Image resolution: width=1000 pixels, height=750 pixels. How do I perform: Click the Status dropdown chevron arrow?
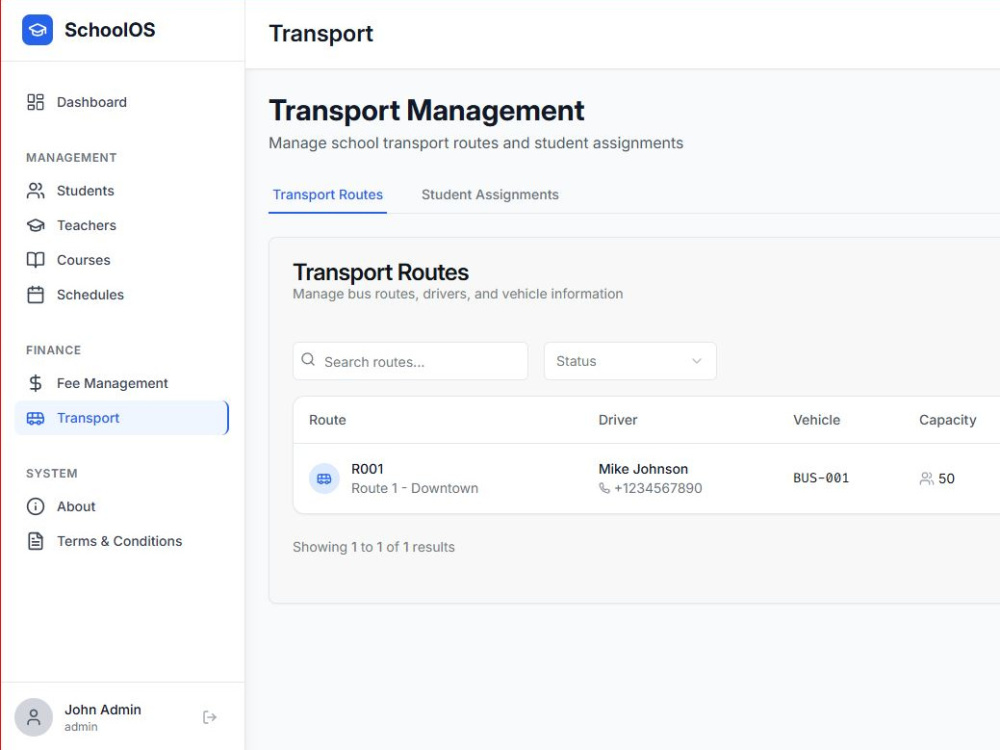click(x=696, y=361)
